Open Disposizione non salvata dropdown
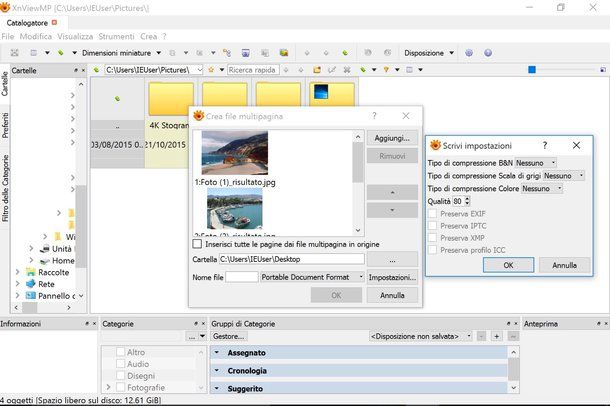Viewport: 610px width, 406px height. tap(421, 336)
